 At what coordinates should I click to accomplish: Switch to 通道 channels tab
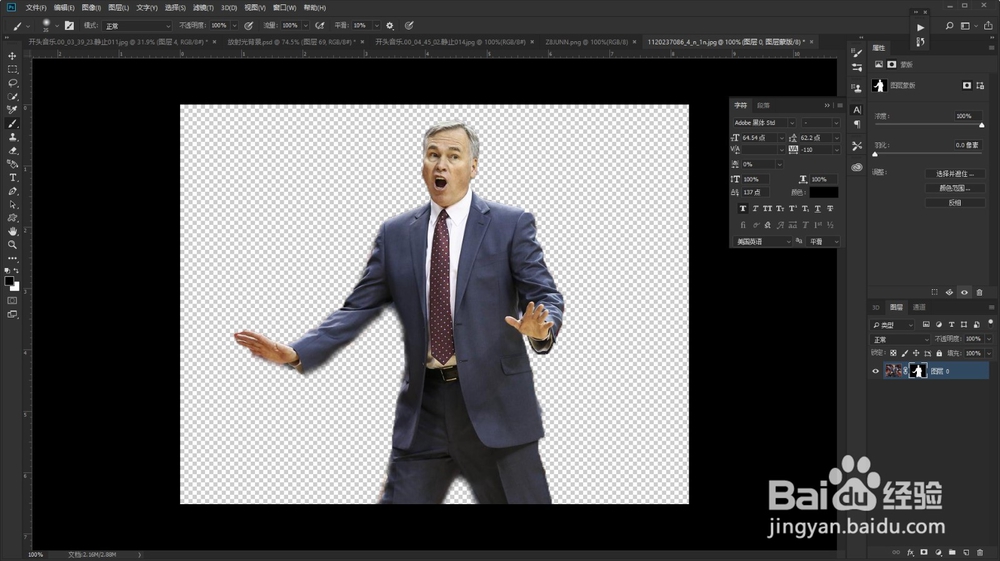tap(919, 307)
